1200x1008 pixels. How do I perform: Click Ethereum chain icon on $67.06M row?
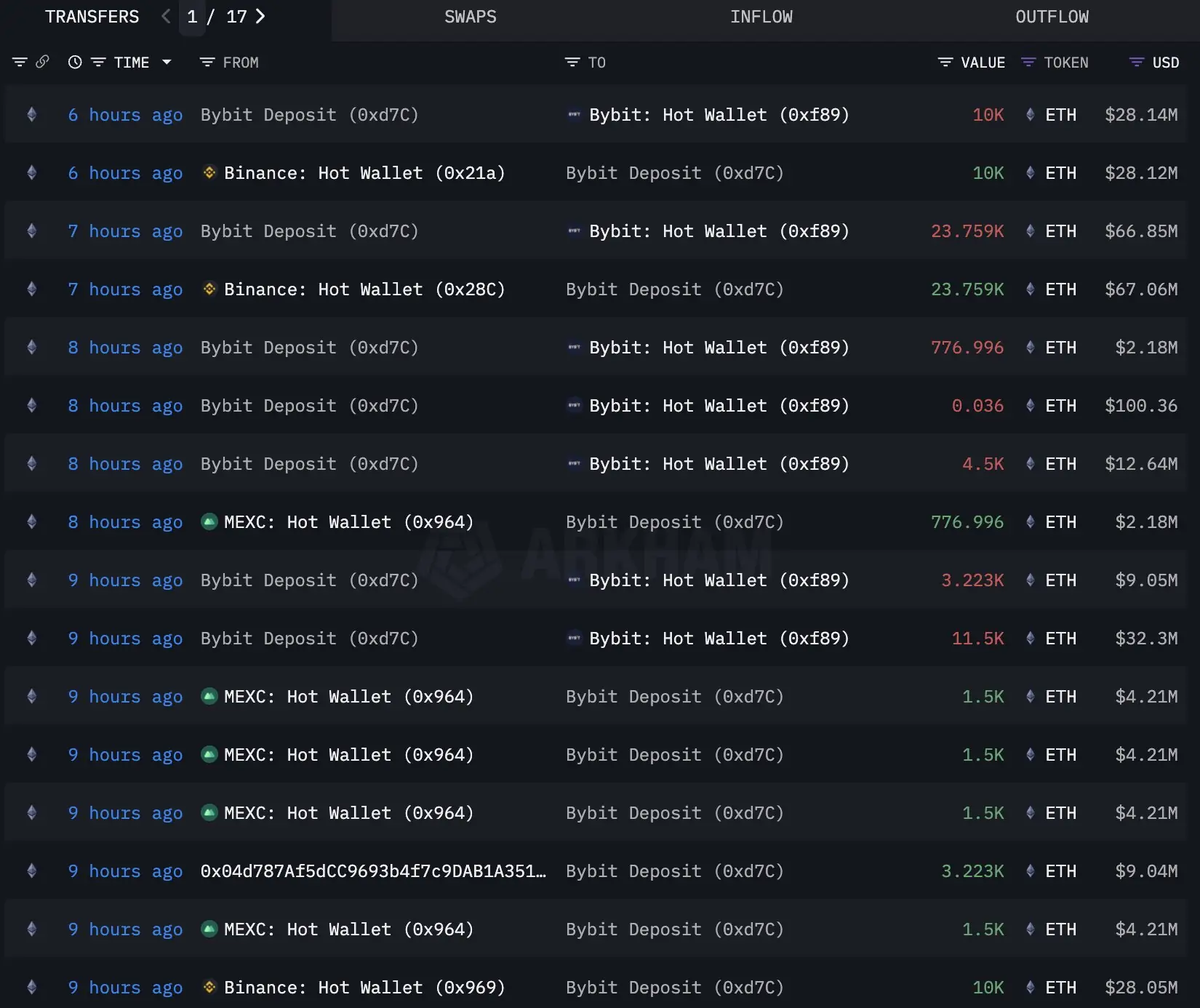pos(31,289)
